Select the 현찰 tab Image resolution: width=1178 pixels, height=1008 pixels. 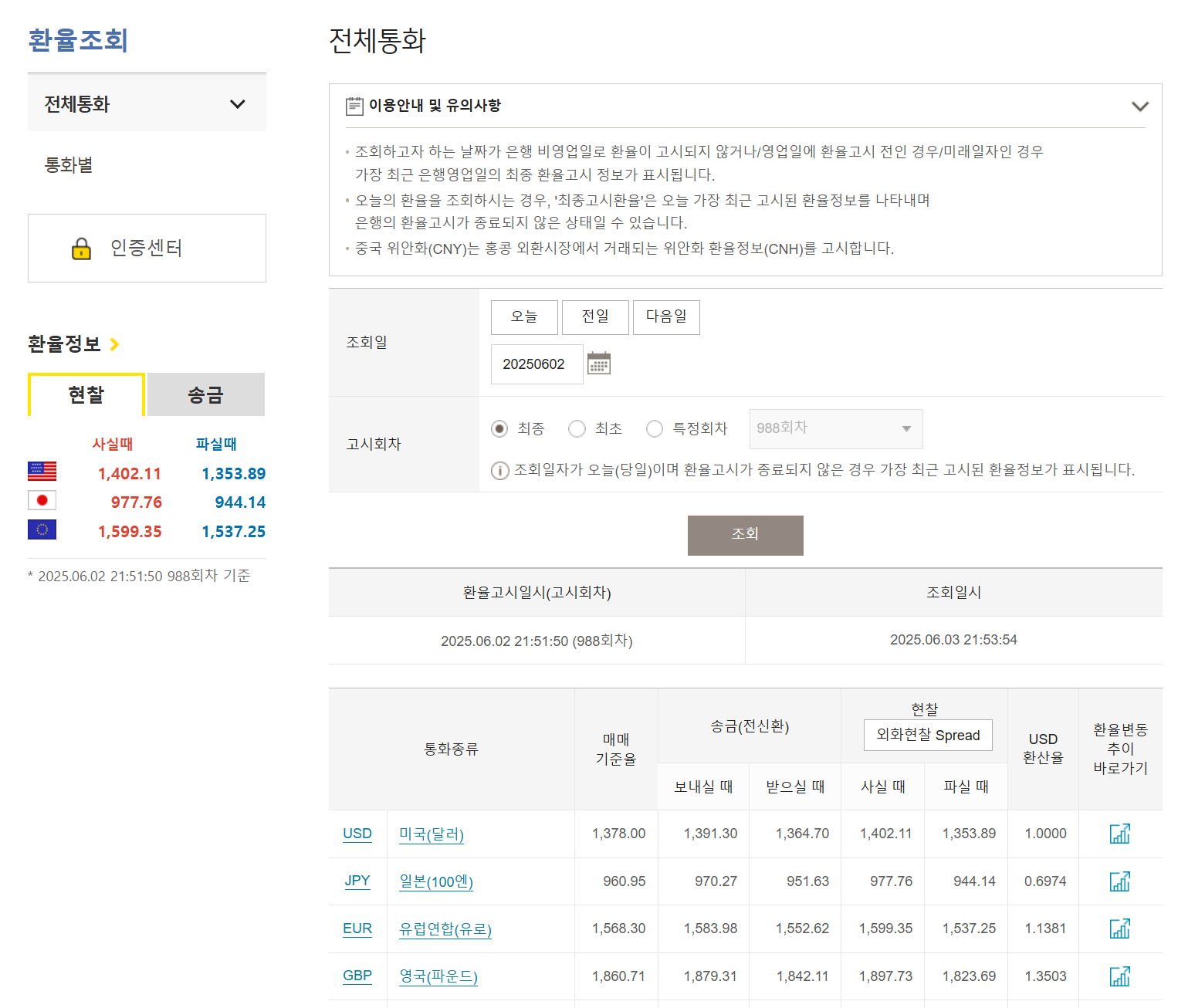click(x=86, y=394)
